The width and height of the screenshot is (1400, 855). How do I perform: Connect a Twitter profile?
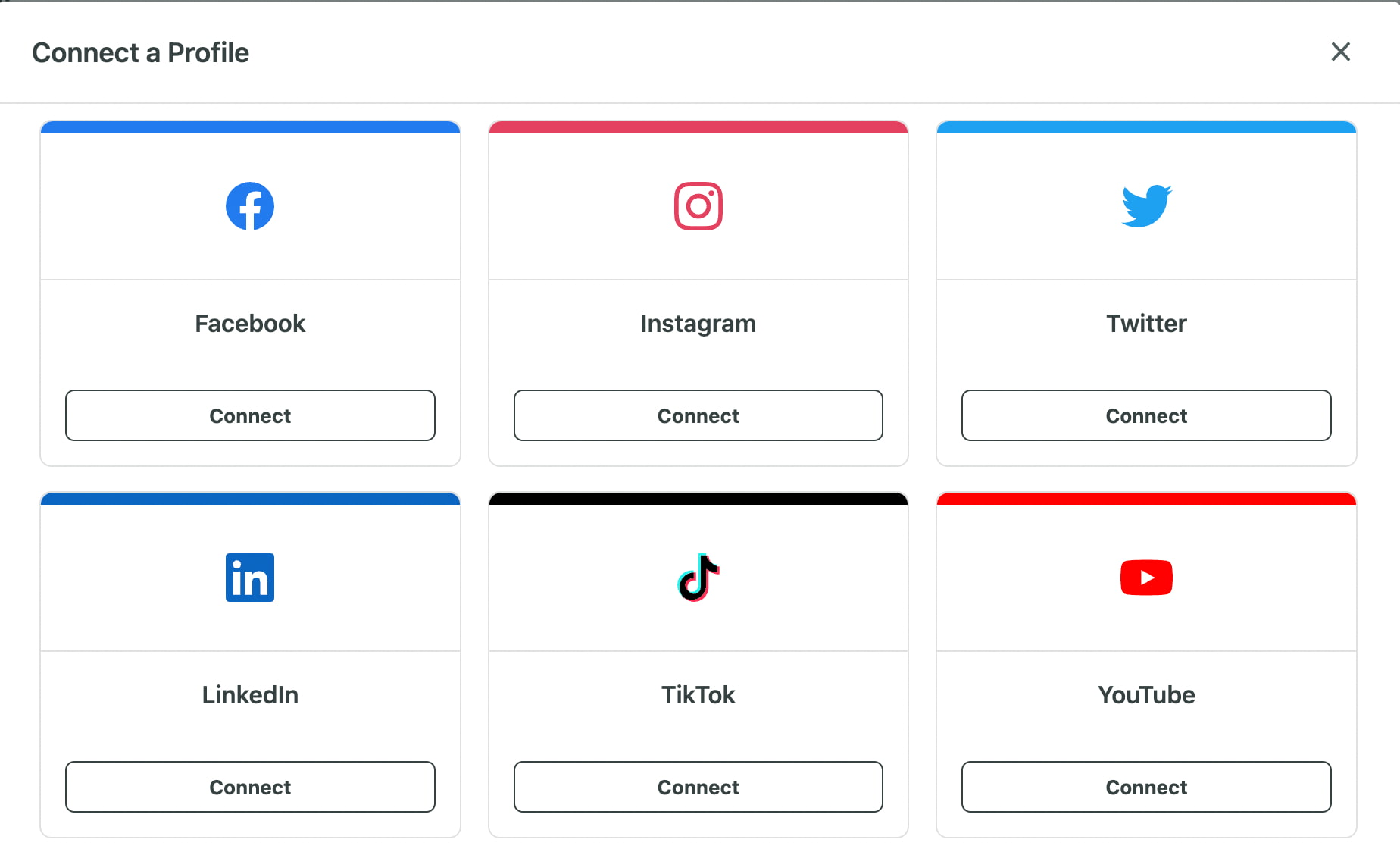coord(1145,415)
